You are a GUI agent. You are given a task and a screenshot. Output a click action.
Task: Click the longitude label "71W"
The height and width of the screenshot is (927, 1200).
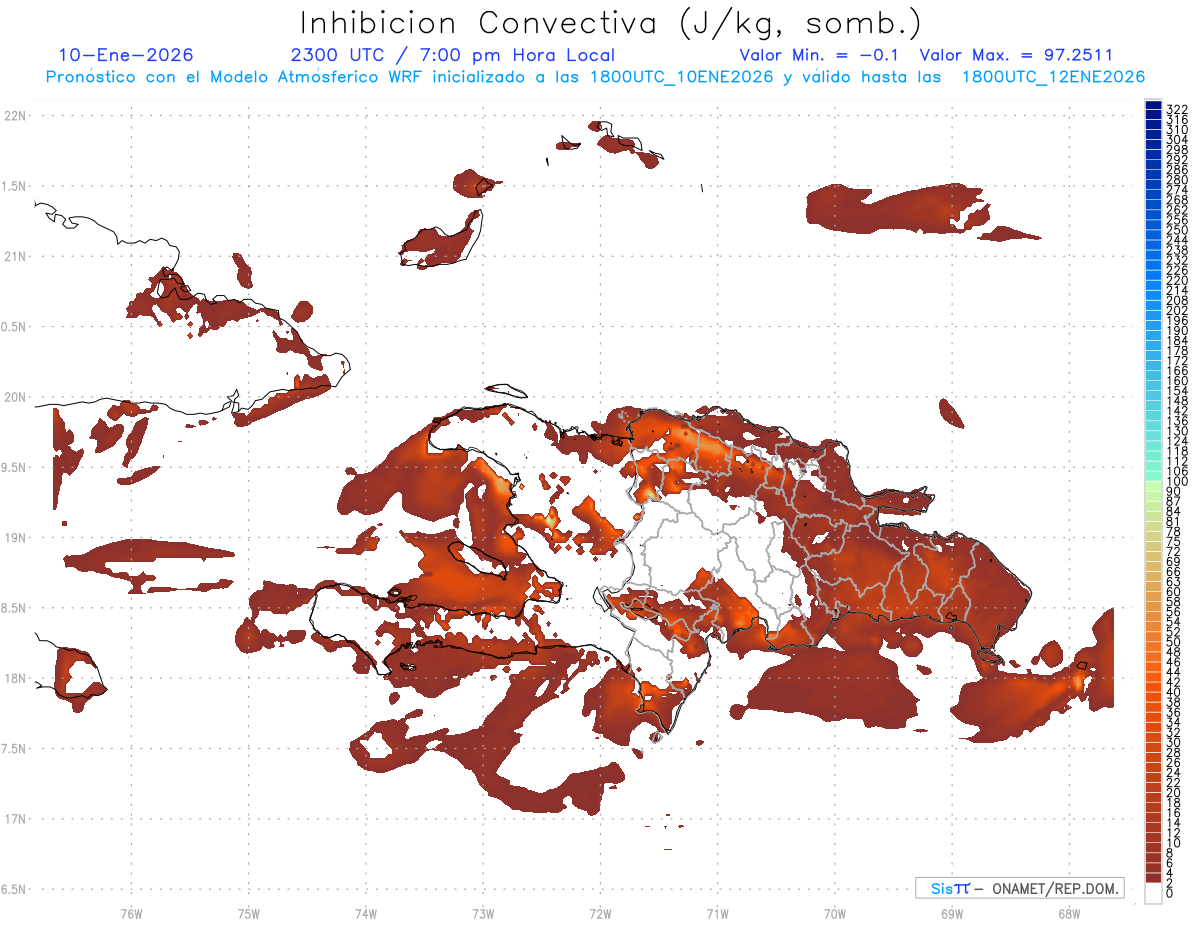tap(717, 913)
